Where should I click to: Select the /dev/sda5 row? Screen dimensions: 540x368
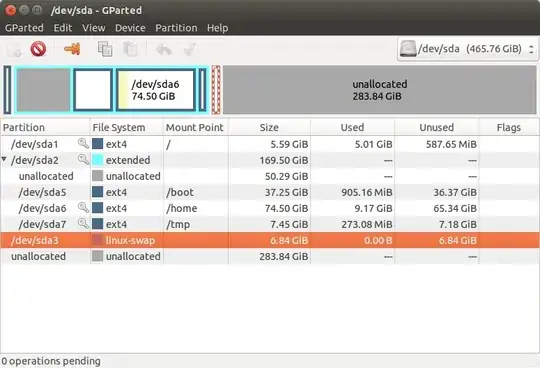tap(270, 192)
